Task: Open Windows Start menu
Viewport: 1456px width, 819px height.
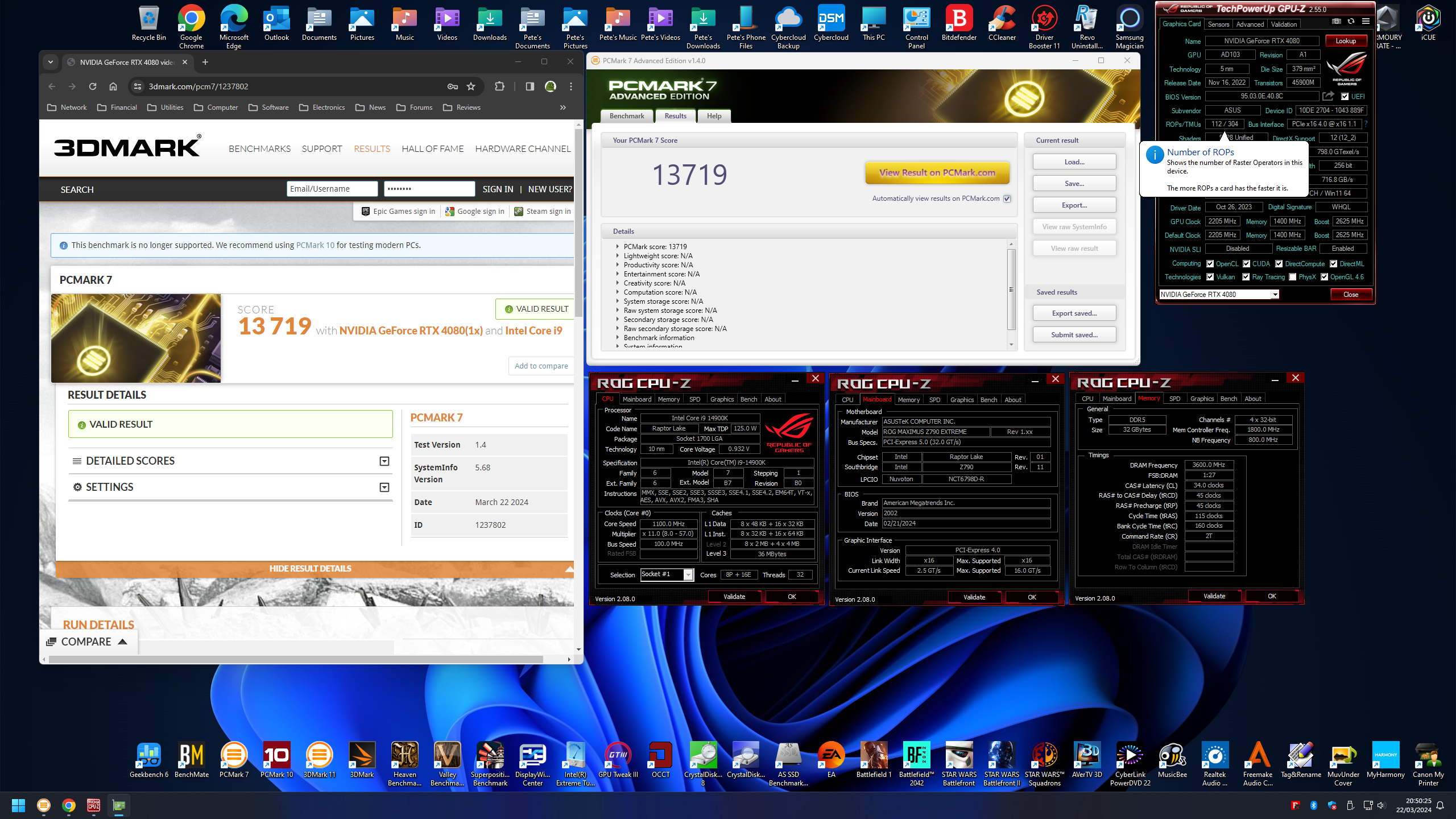Action: 18,805
